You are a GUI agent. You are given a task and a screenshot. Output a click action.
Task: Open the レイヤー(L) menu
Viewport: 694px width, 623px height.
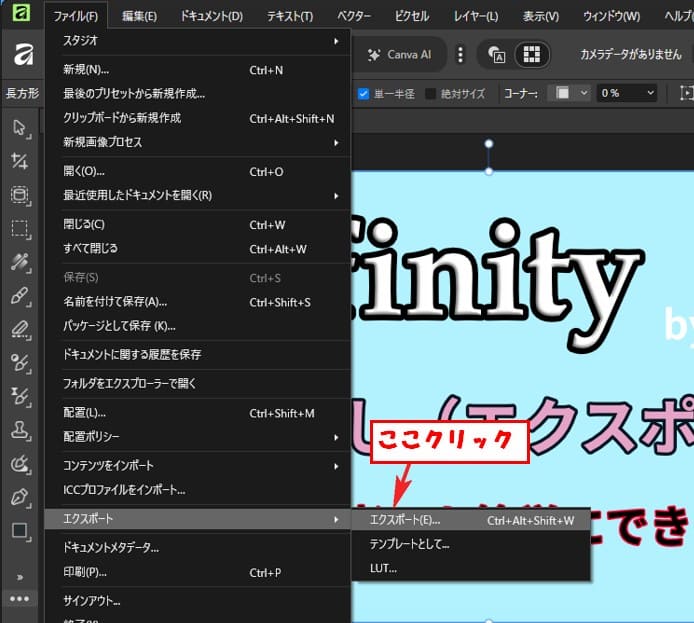pyautogui.click(x=475, y=16)
